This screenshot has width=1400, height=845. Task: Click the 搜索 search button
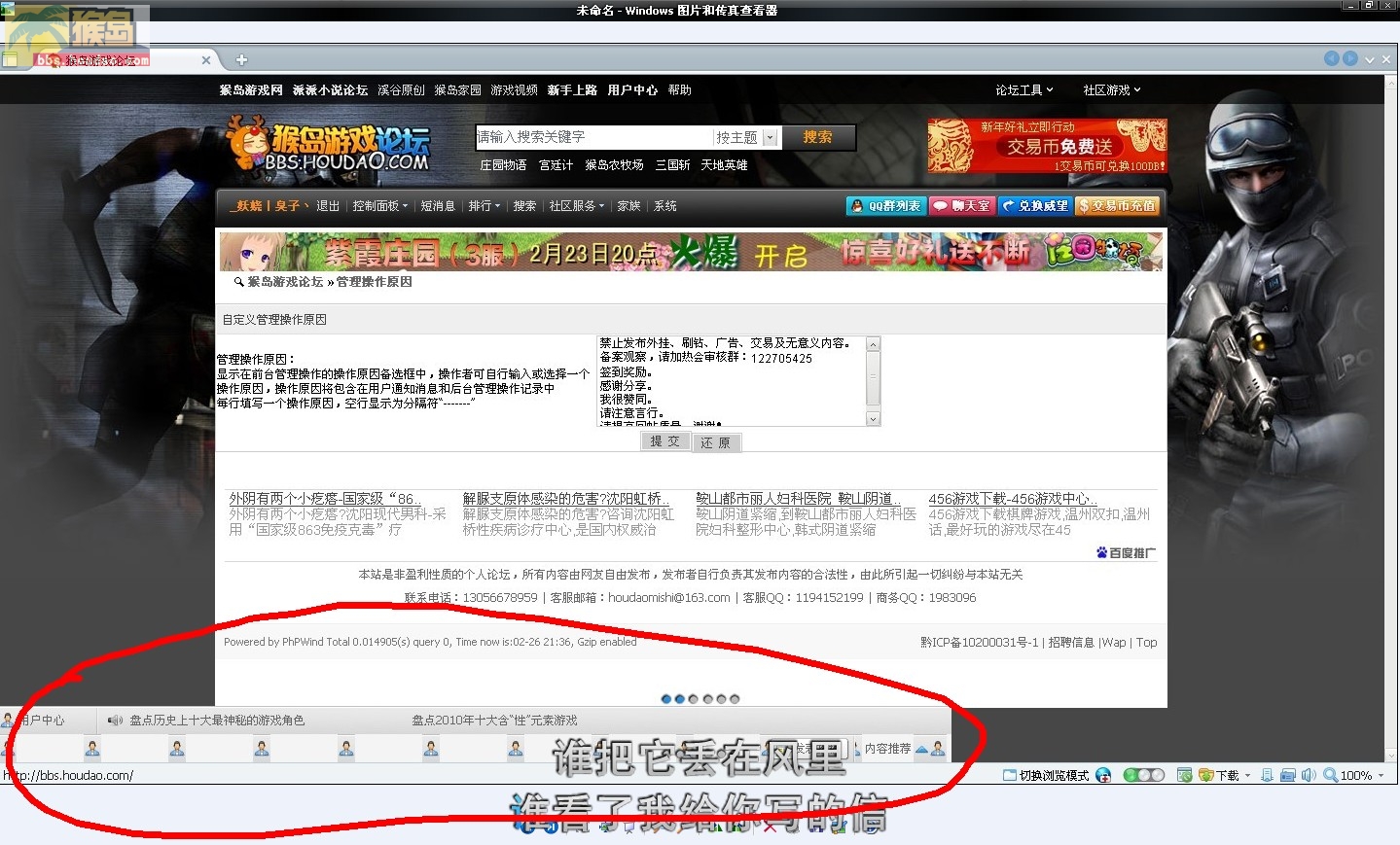817,137
